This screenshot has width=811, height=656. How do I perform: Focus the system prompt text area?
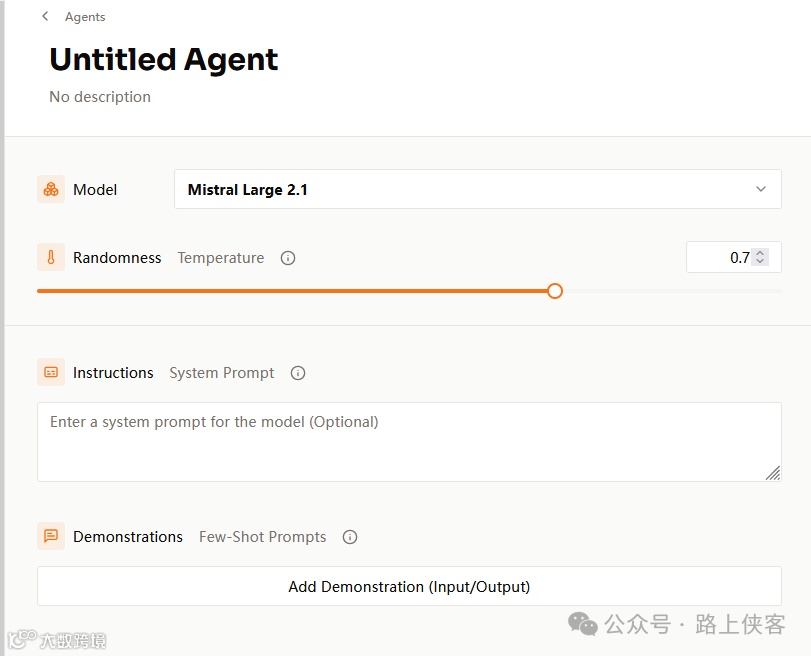pyautogui.click(x=409, y=441)
